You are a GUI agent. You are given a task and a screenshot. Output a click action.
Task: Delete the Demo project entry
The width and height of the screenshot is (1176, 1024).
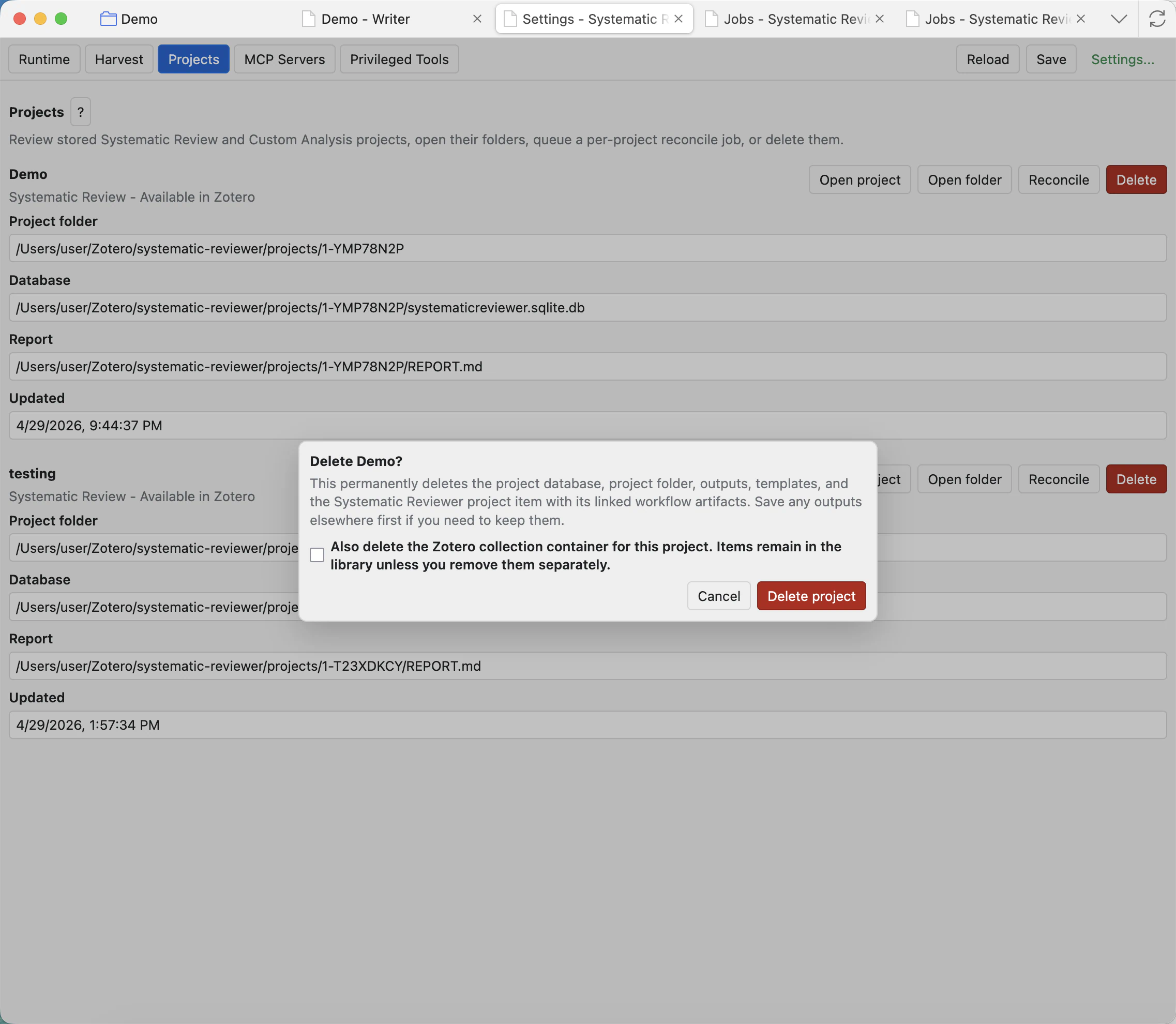pos(1136,180)
